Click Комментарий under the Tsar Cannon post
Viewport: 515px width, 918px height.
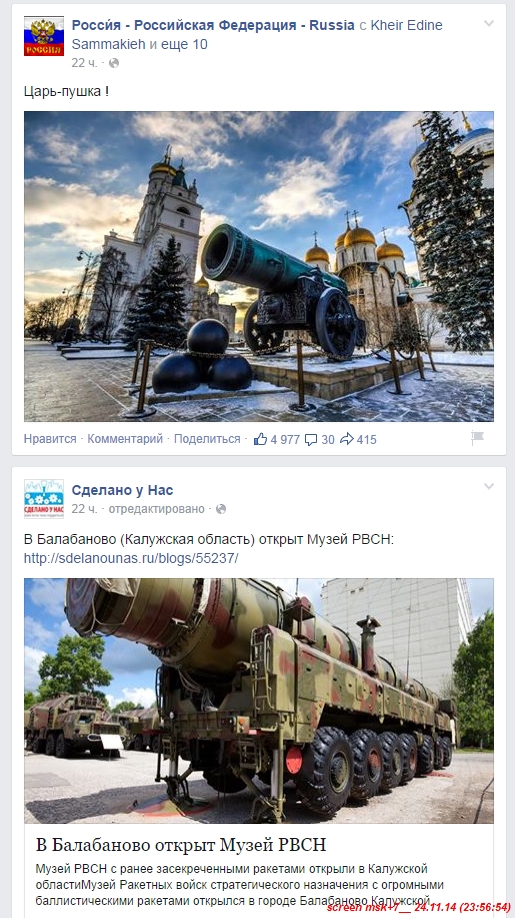(125, 439)
